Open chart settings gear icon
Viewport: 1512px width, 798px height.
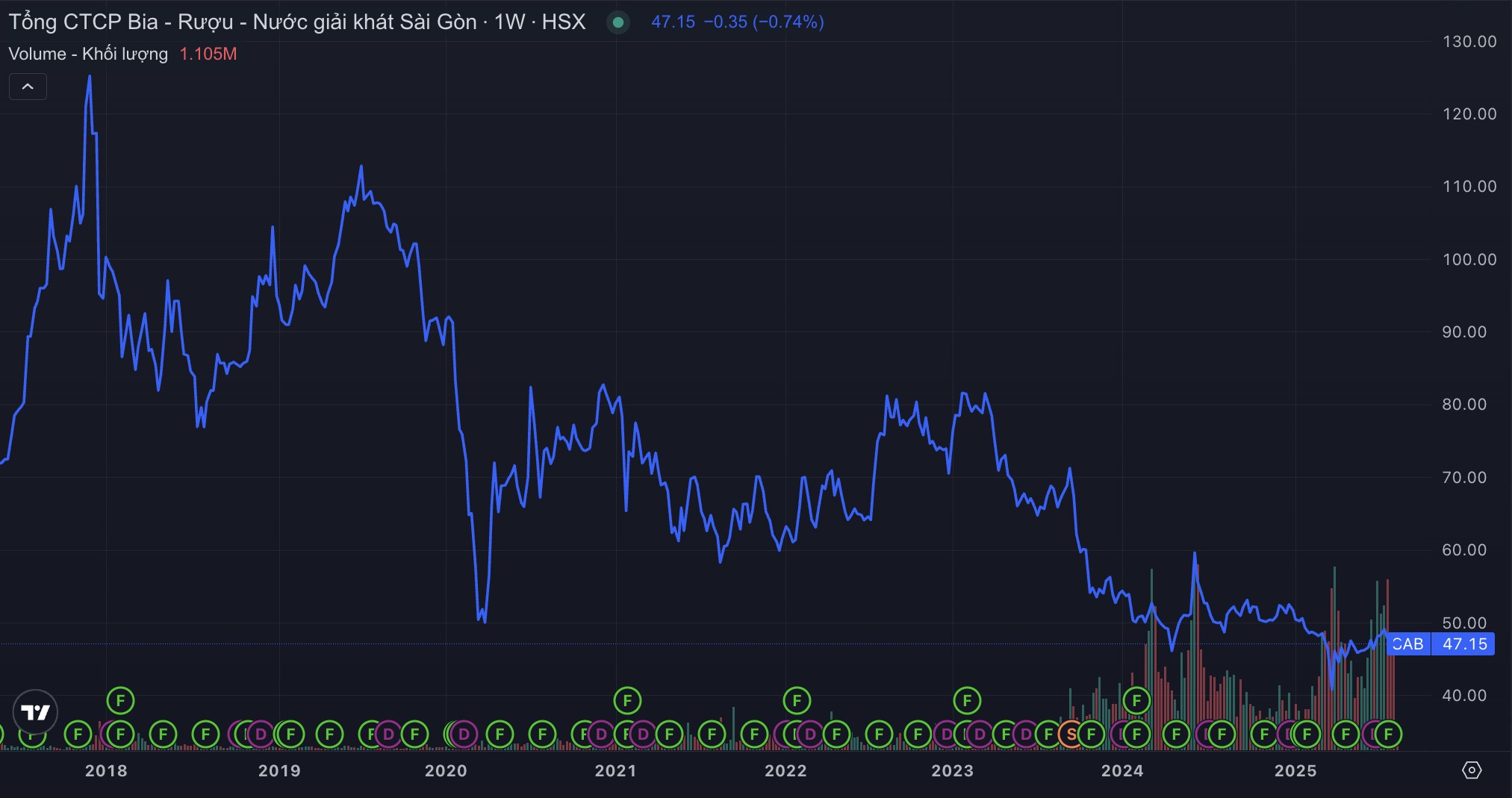coord(1472,770)
